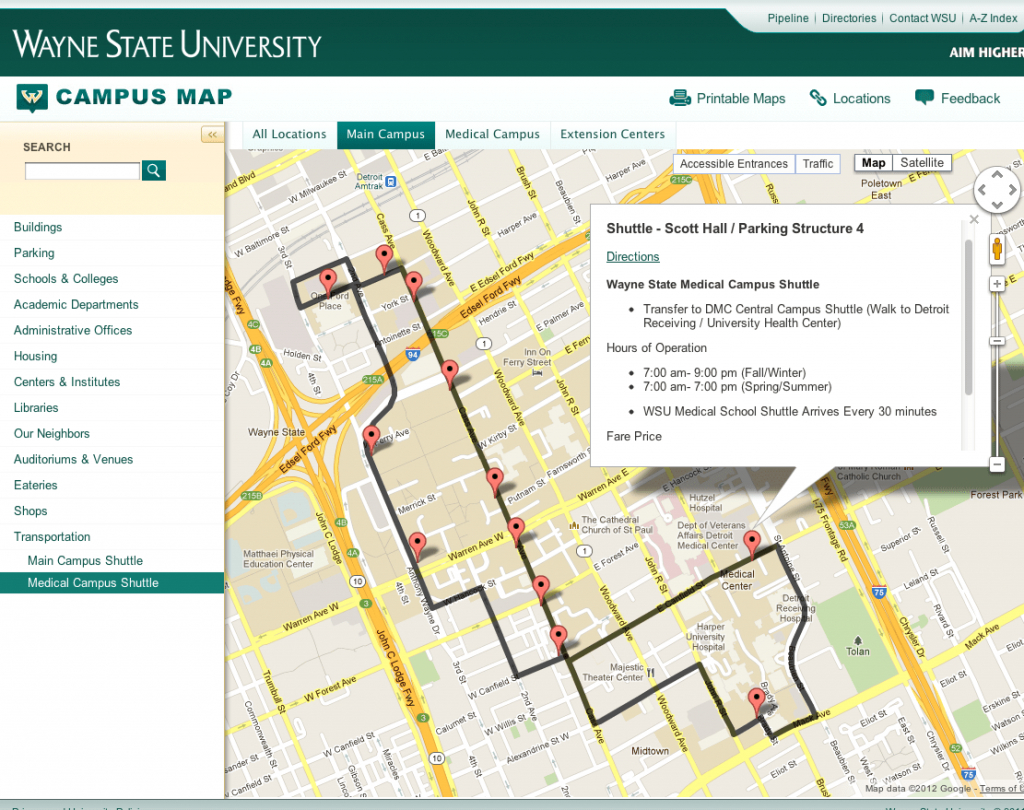Zoom out using the minus button

click(996, 464)
